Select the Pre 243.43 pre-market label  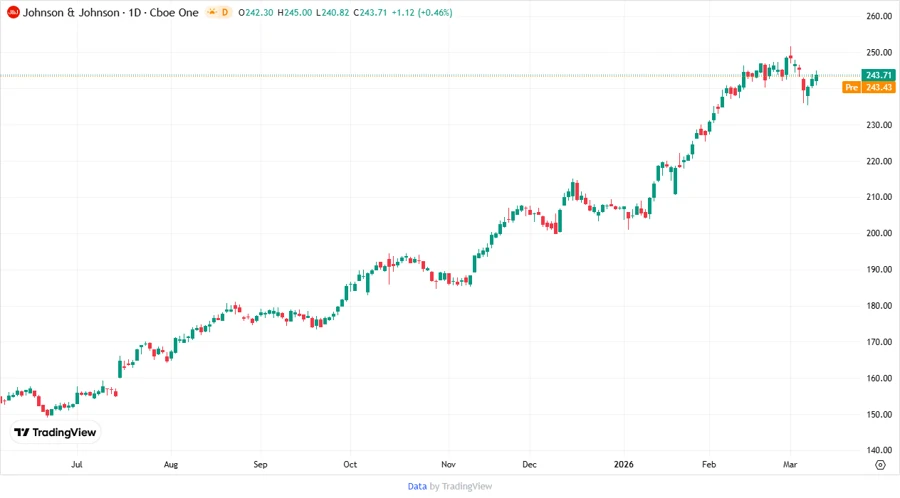click(869, 87)
